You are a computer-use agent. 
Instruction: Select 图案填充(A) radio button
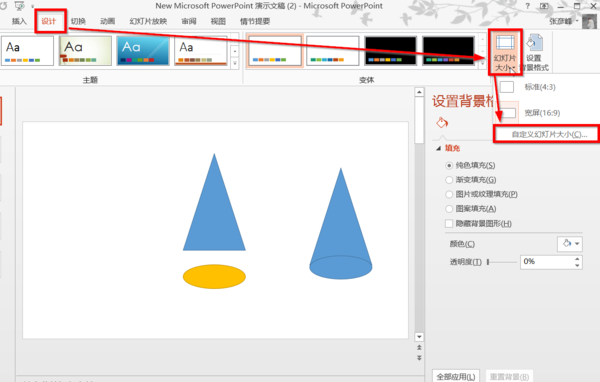coord(449,209)
